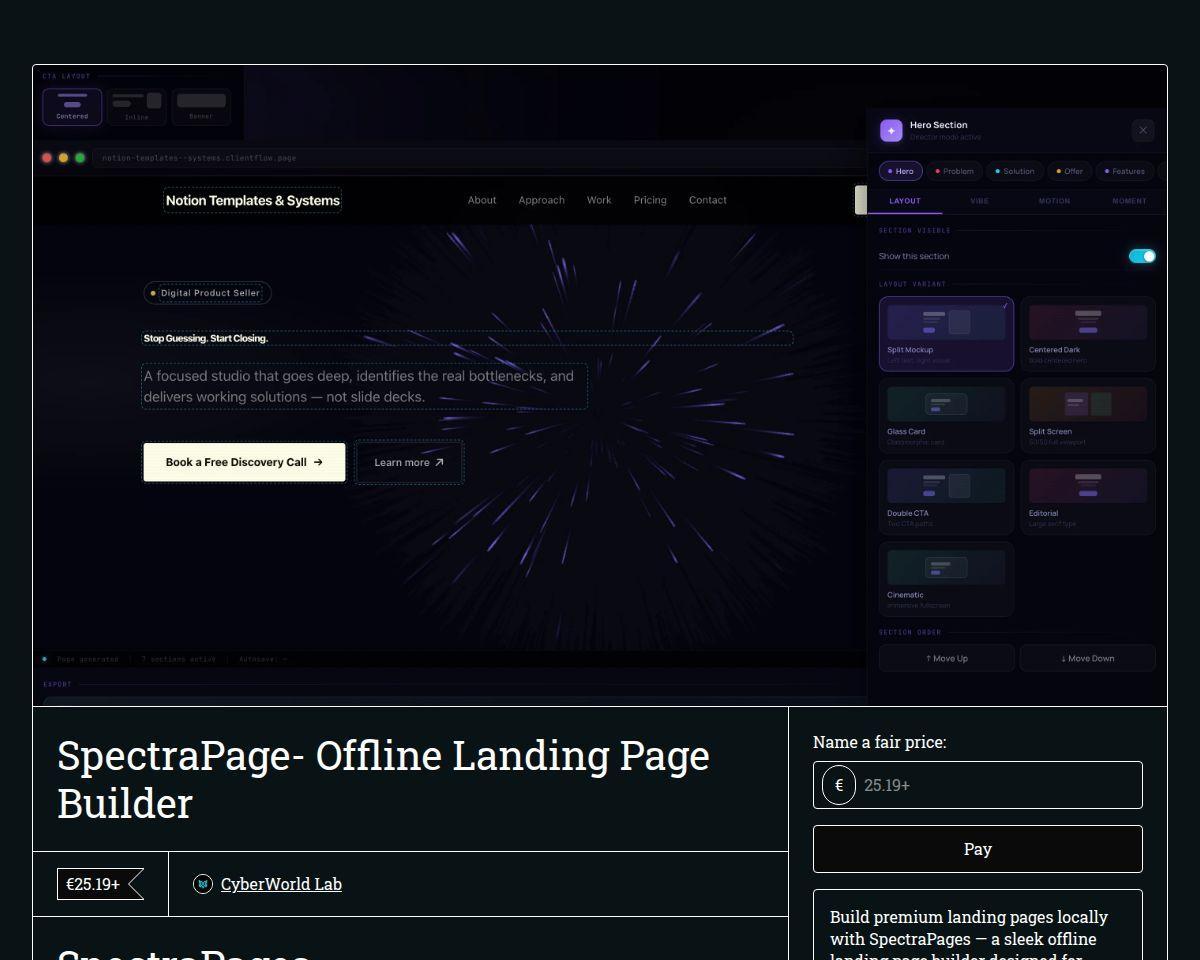Open the CyberWorld Lab seller link
The width and height of the screenshot is (1200, 960).
[x=281, y=884]
